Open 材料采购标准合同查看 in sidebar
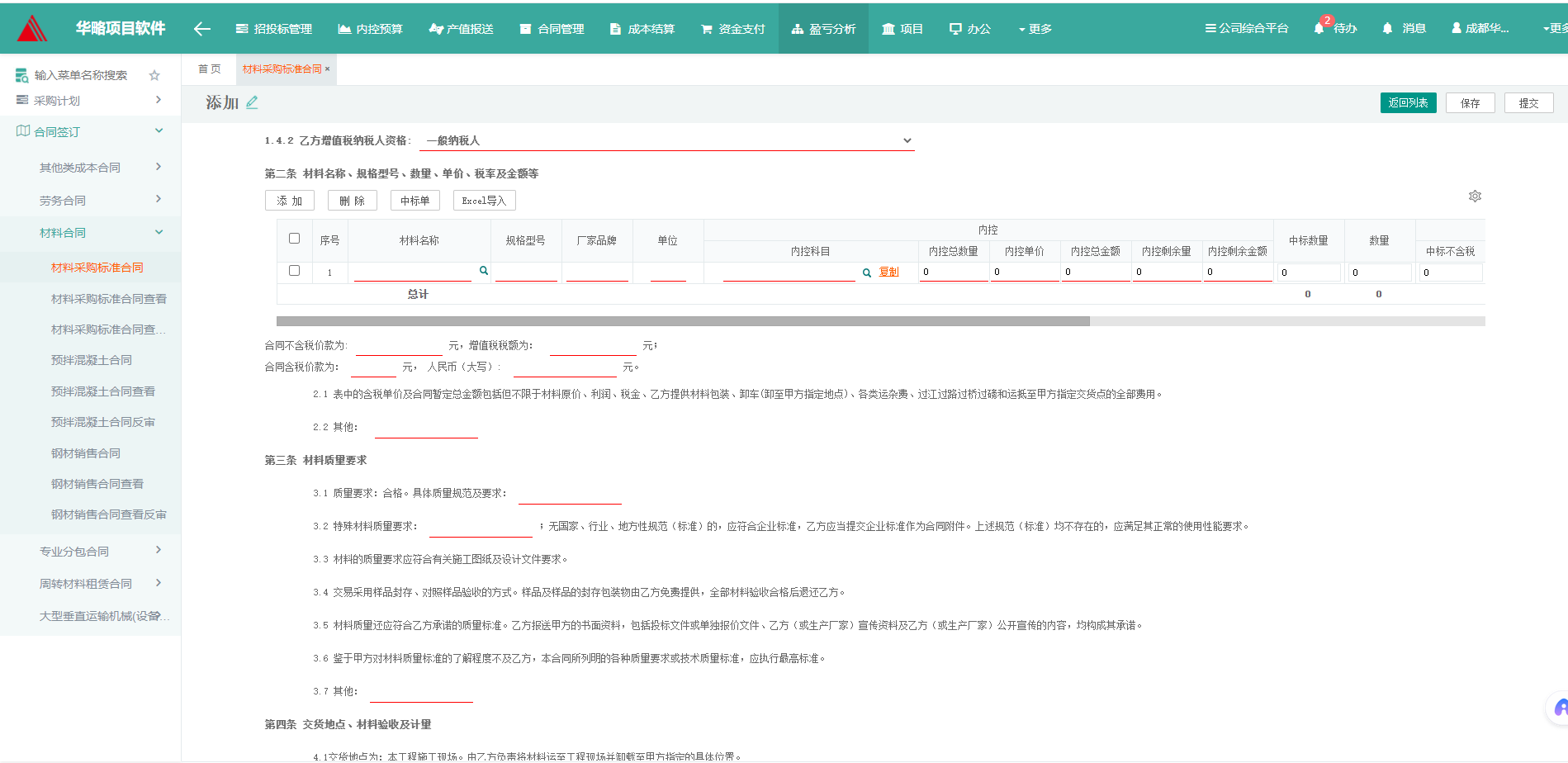Viewport: 1568px width, 763px height. tap(108, 298)
